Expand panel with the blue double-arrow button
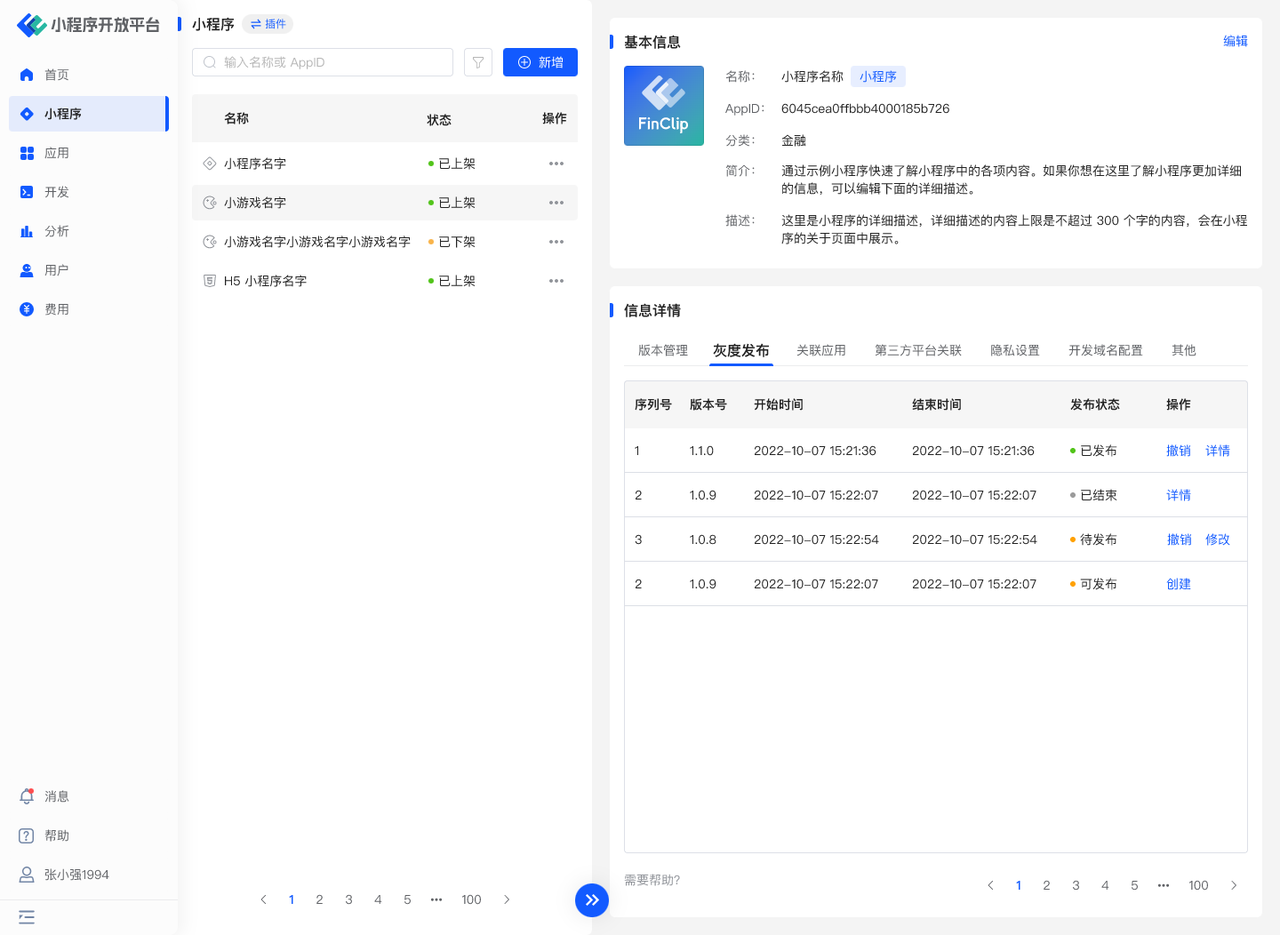 click(x=591, y=899)
